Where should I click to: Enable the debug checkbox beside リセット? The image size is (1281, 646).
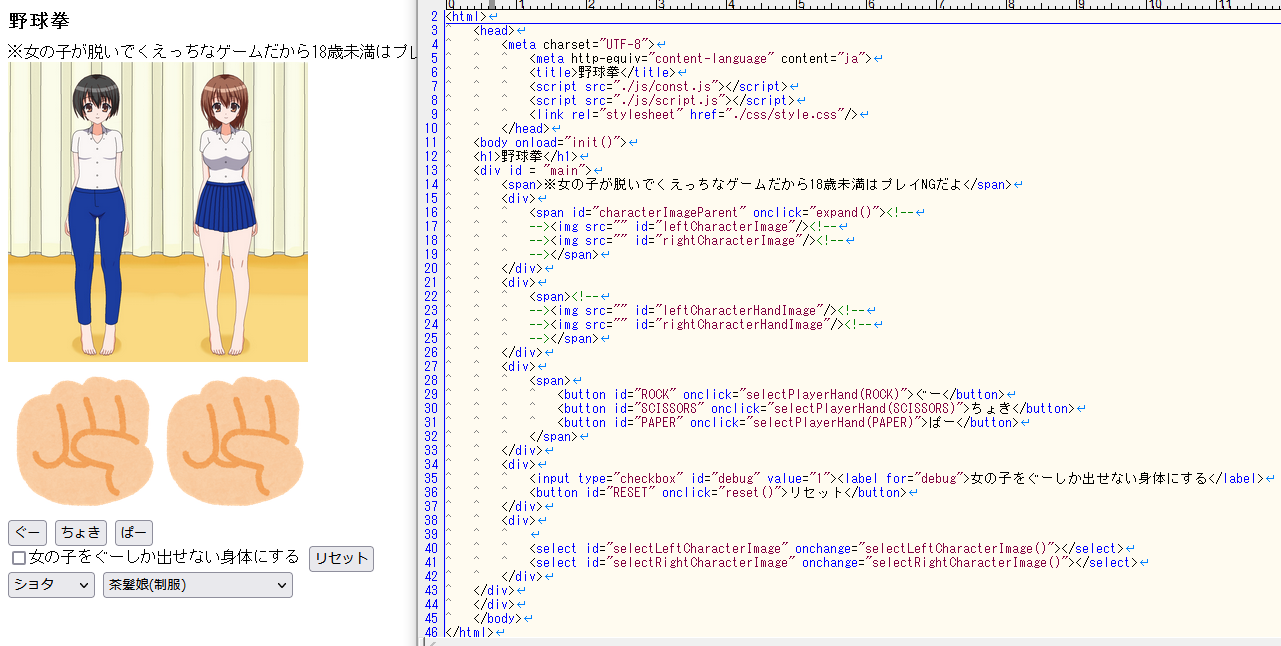click(18, 558)
